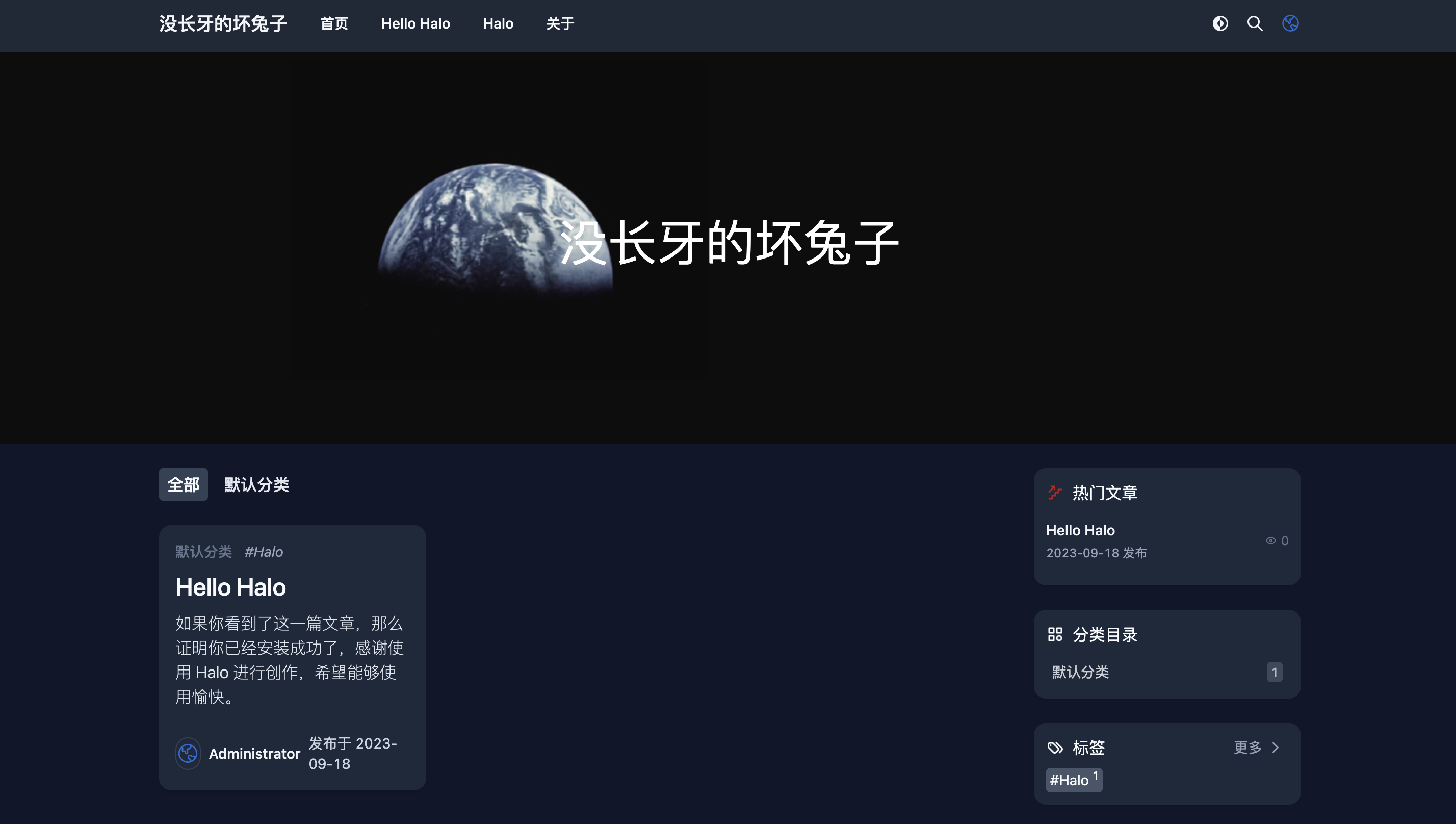
Task: Click the tag icon beside 标签
Action: click(1055, 748)
